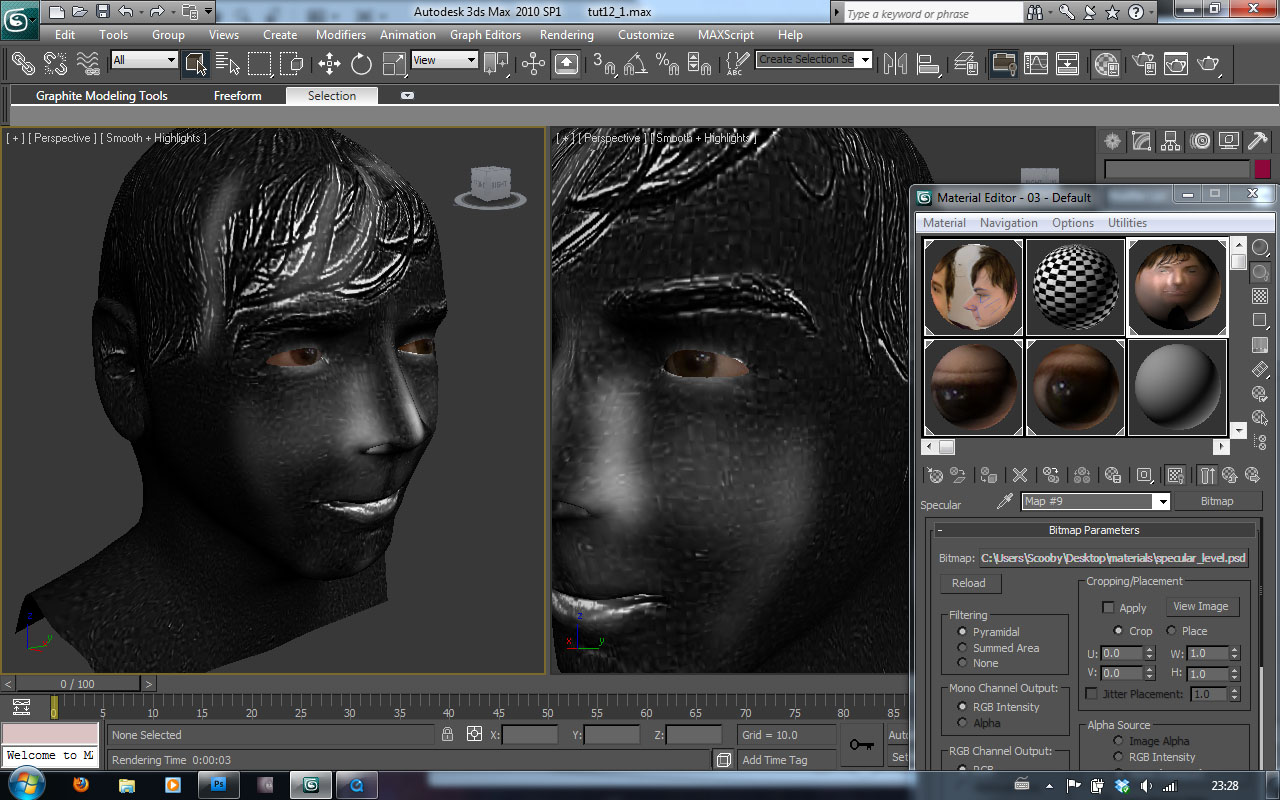Viewport: 1280px width, 800px height.
Task: Click the material eyedropper pick tool
Action: click(1006, 500)
